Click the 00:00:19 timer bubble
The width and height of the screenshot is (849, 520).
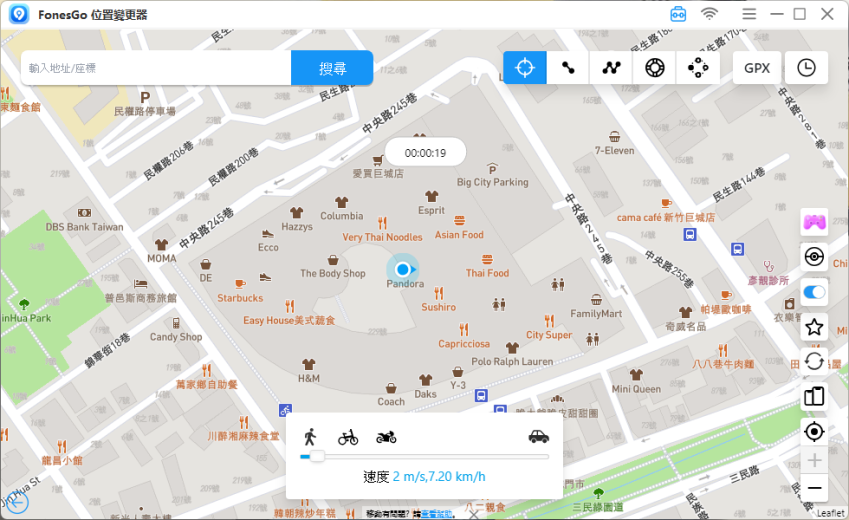[426, 153]
